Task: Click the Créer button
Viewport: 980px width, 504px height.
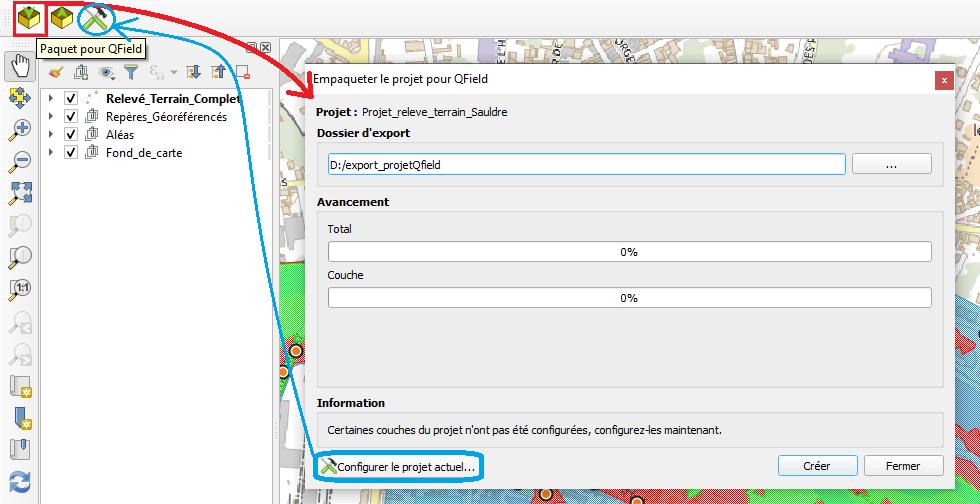Action: coord(817,466)
